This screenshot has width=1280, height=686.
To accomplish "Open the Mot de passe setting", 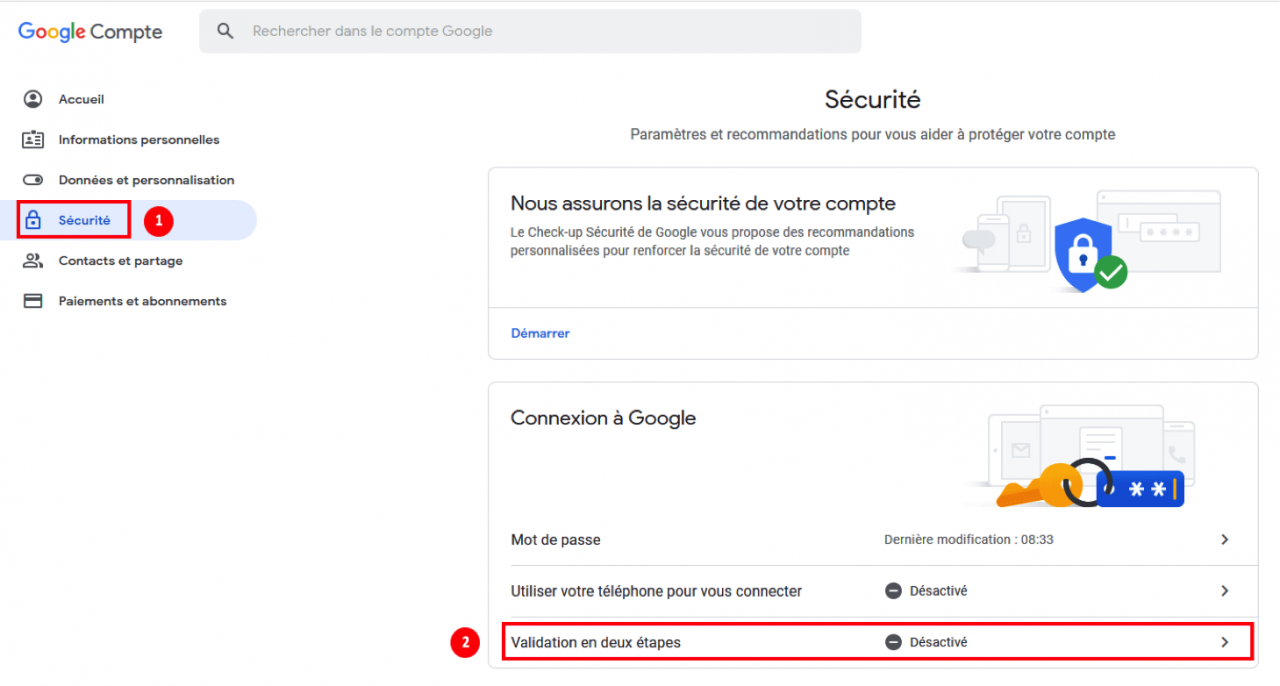I will [x=556, y=540].
